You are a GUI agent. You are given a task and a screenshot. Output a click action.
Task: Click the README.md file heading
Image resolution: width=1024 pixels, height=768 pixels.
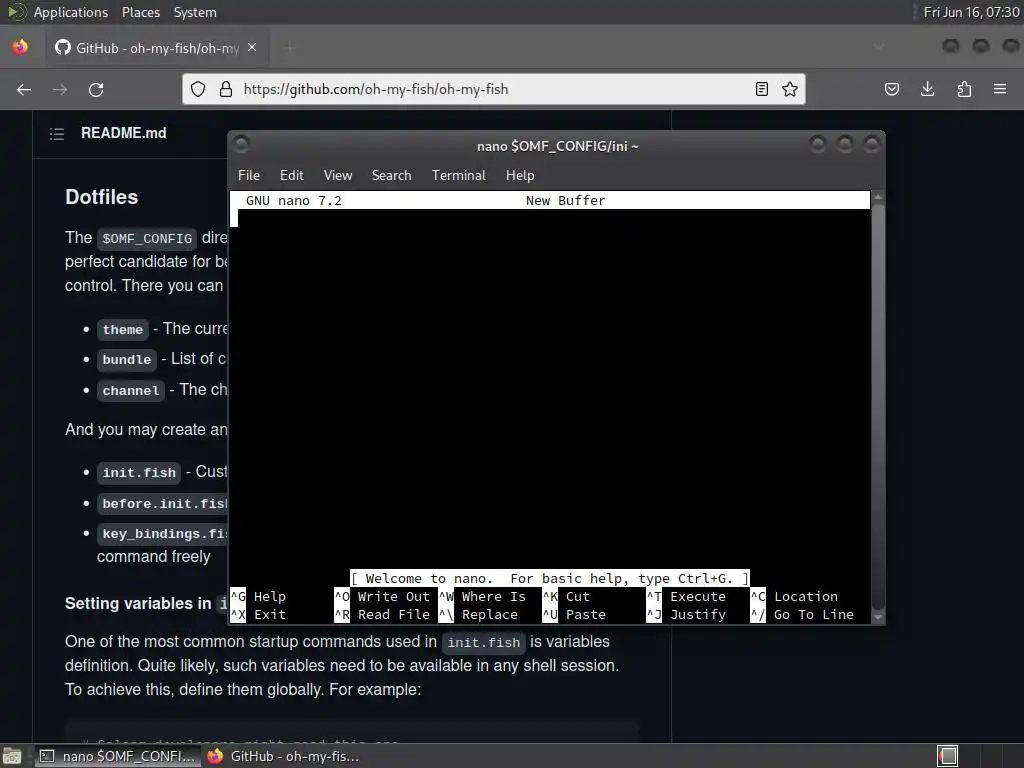coord(123,133)
